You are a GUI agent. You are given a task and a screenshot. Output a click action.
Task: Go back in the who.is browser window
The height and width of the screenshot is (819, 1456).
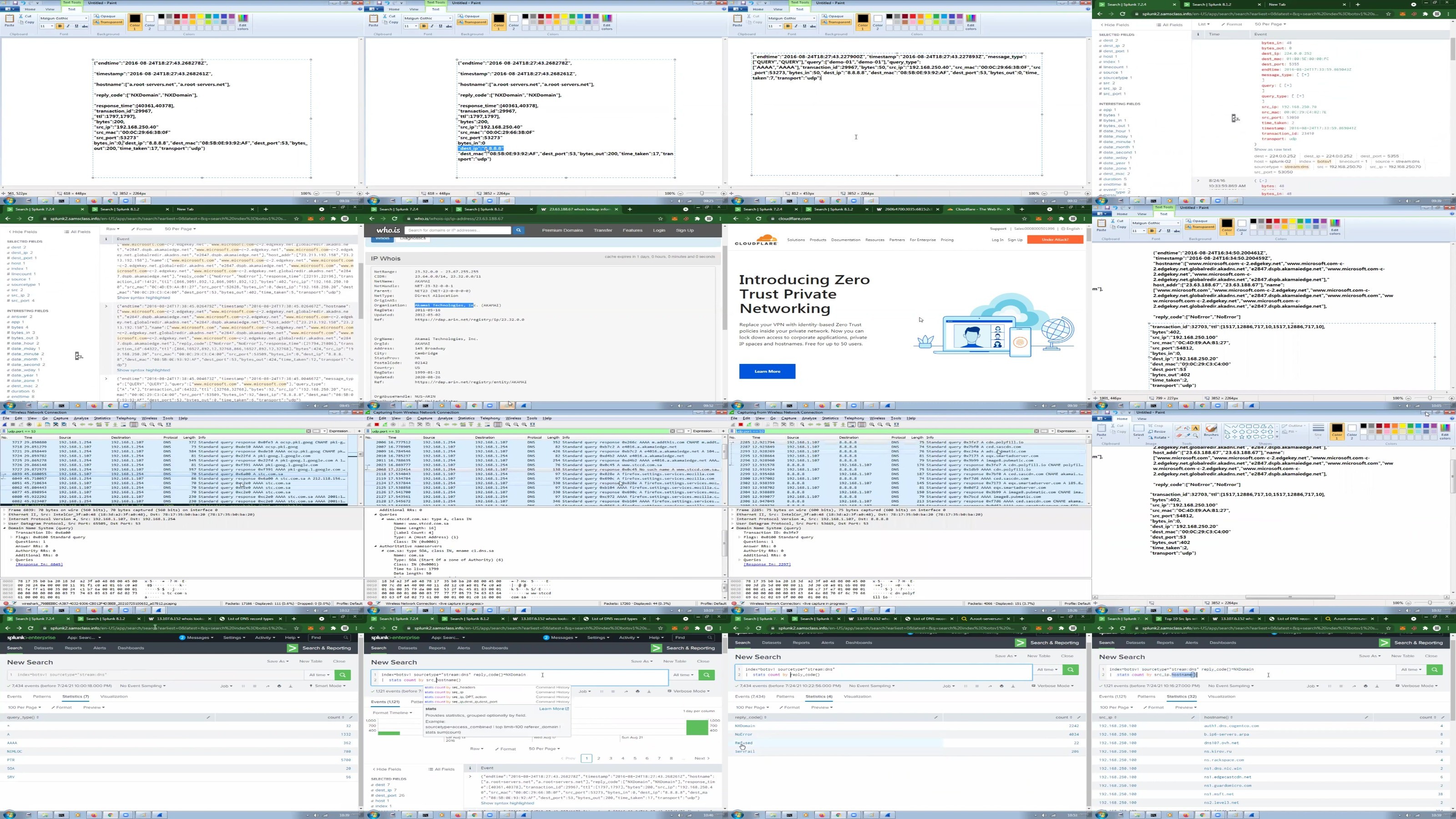[x=372, y=219]
